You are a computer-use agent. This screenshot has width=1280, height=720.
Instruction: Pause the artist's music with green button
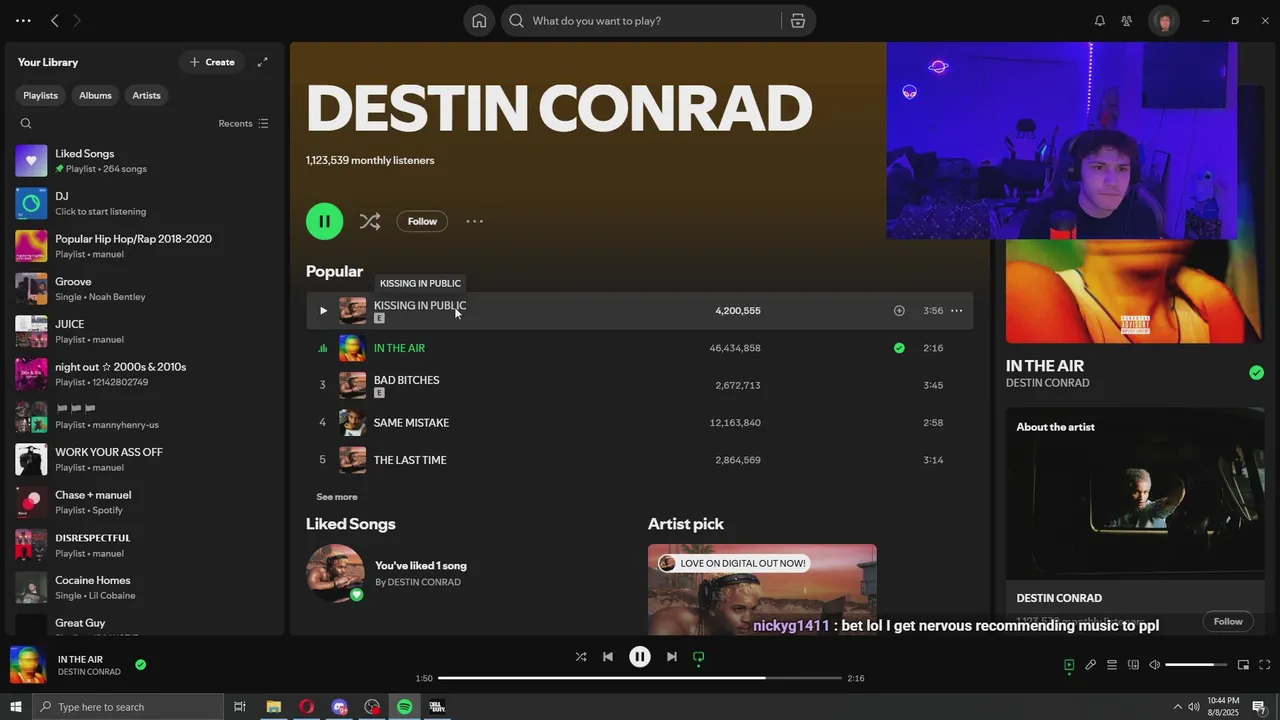coord(324,221)
